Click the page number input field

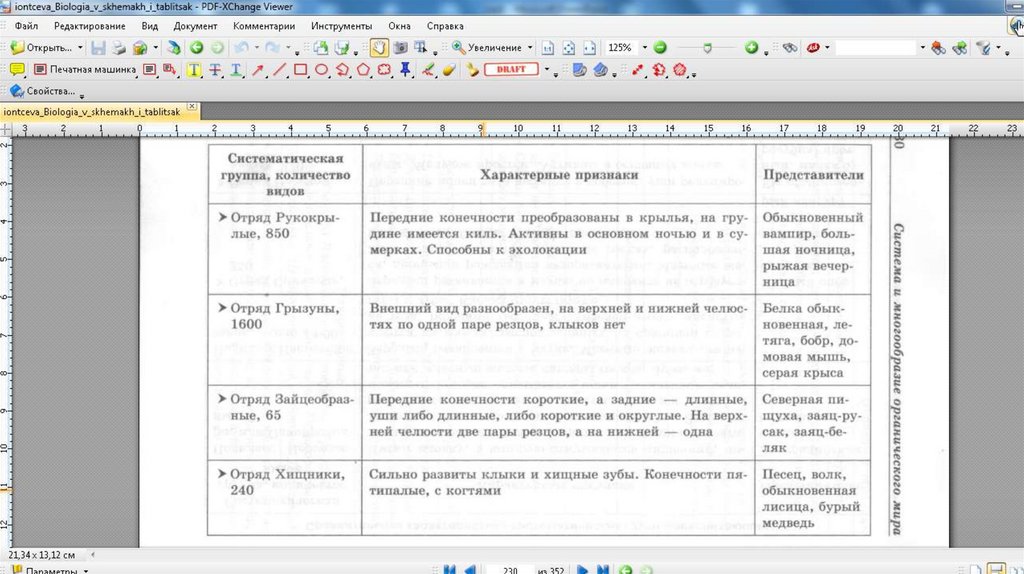(510, 569)
